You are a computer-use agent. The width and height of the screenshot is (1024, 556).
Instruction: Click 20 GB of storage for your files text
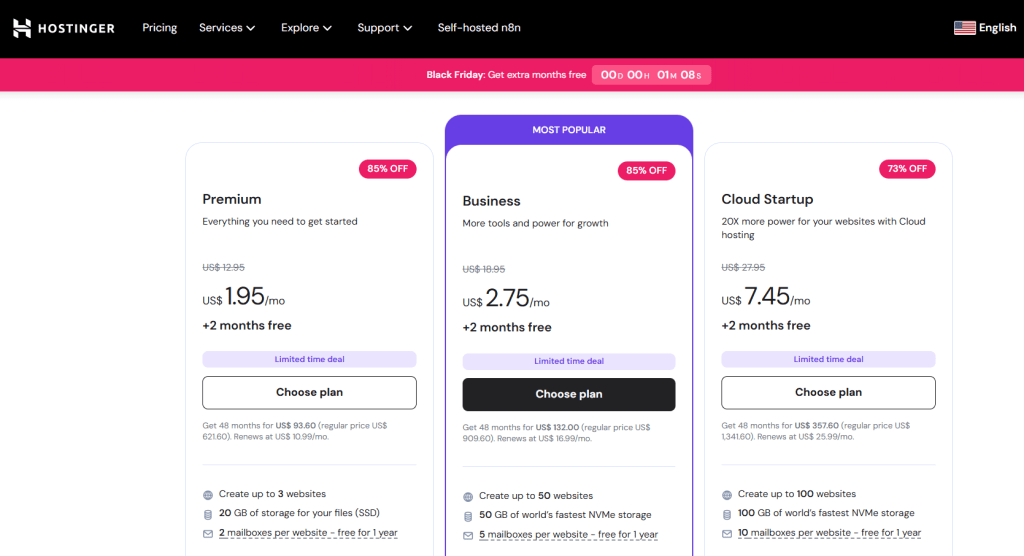click(299, 514)
